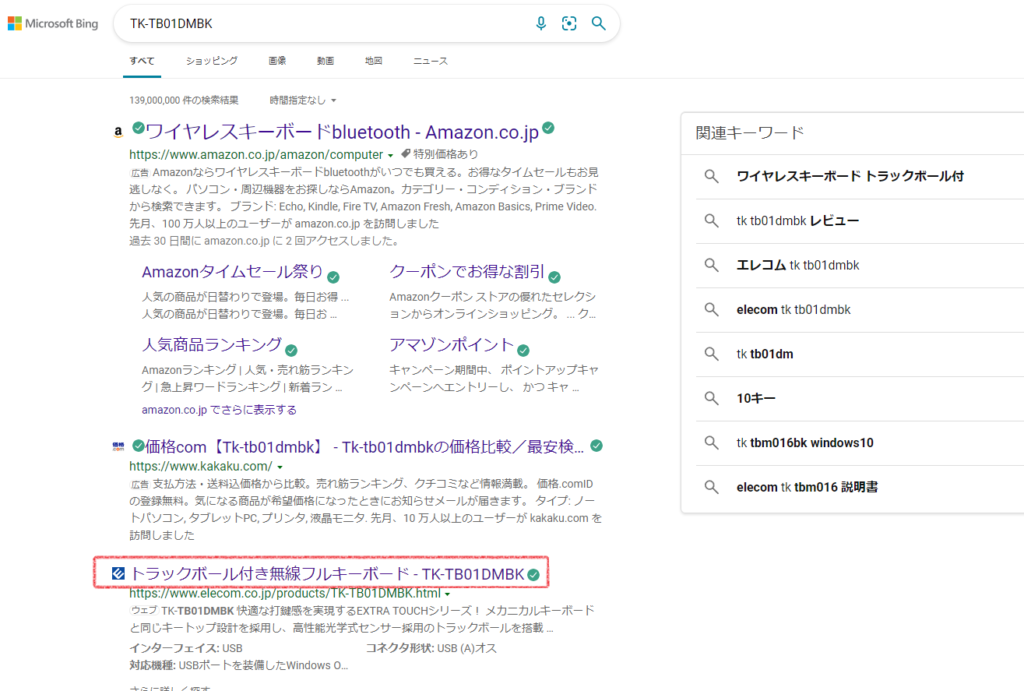
Task: Click the Amazon favicon beside the first ad
Action: (118, 131)
